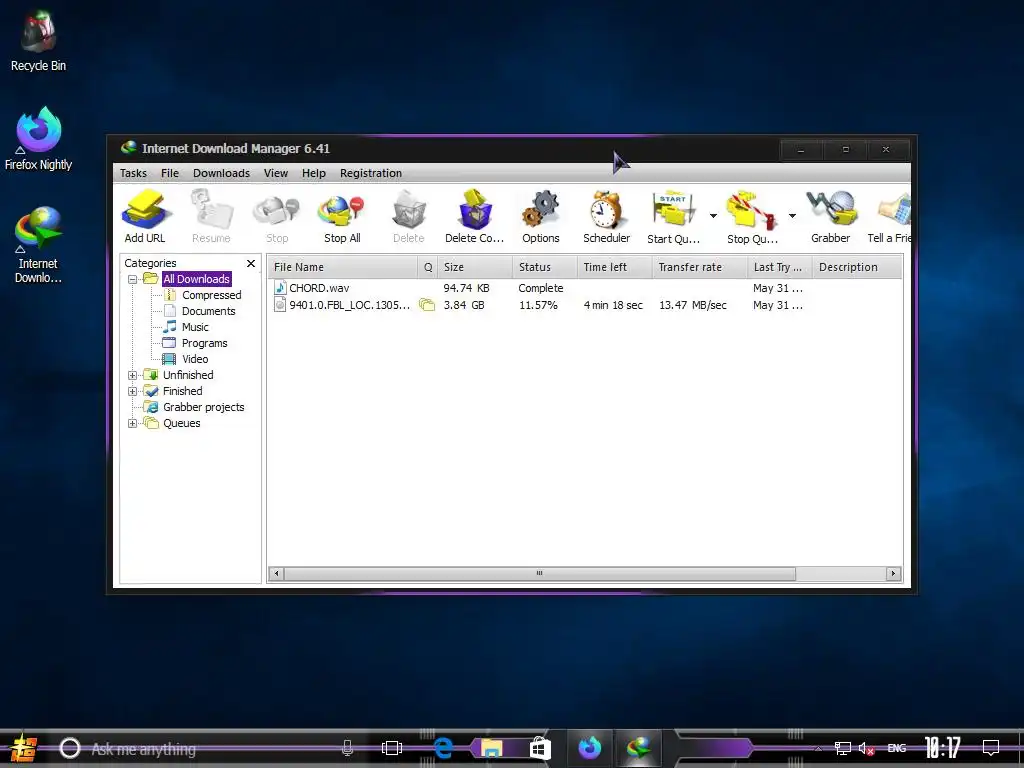
Task: Click the Stop All toolbar icon
Action: pos(342,217)
